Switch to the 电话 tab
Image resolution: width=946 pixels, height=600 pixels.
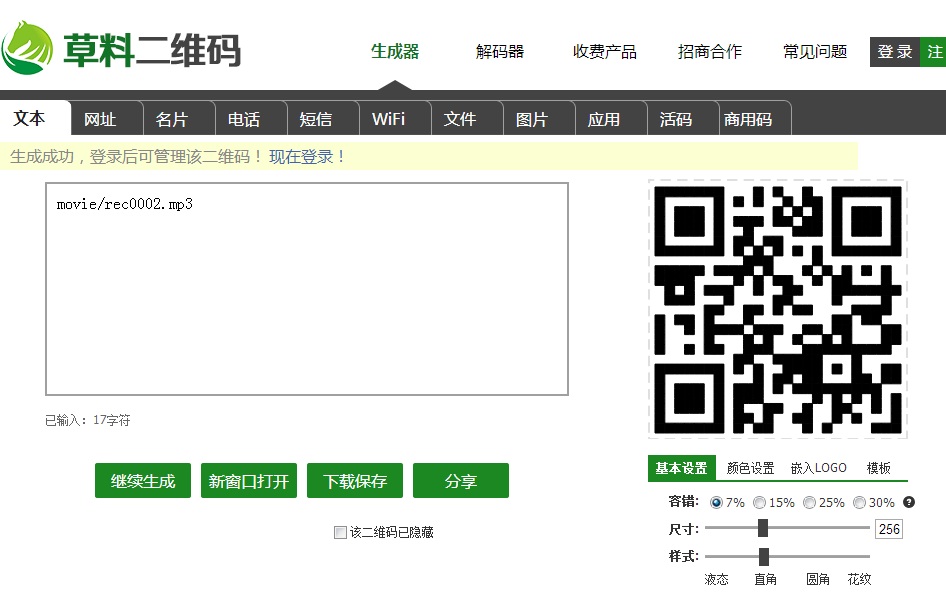[x=251, y=118]
